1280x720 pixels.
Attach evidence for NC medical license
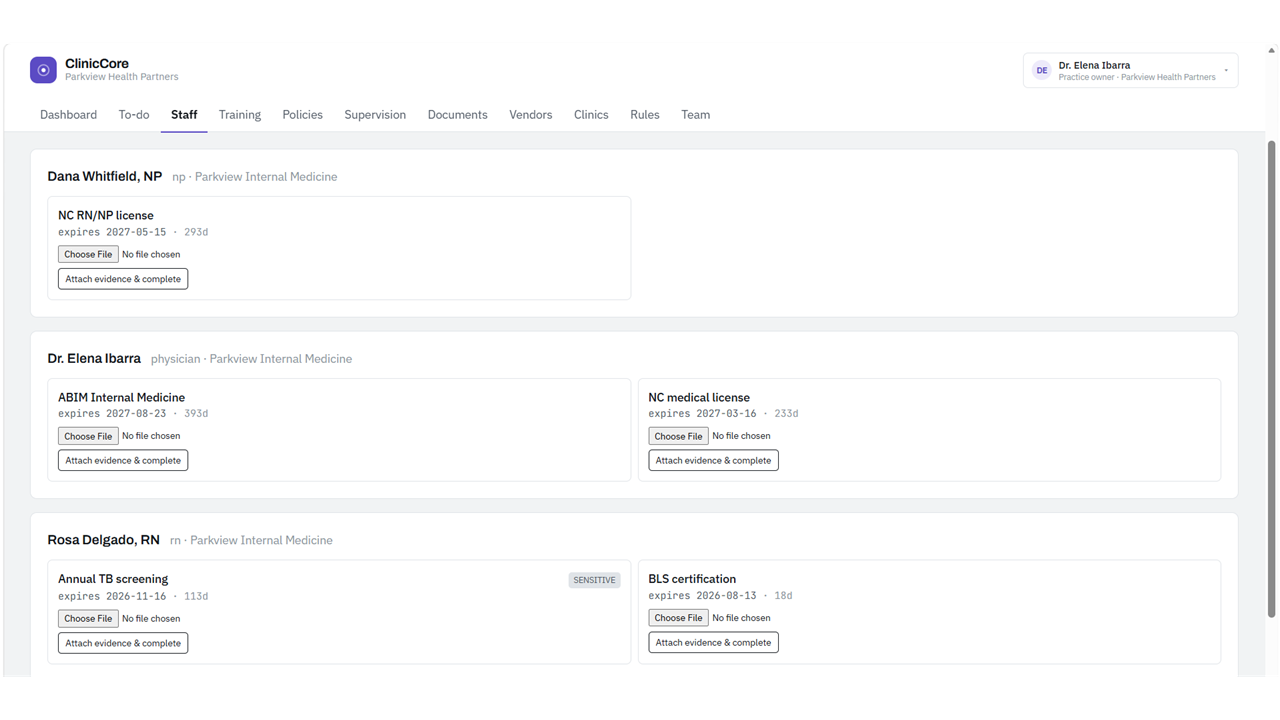tap(713, 461)
